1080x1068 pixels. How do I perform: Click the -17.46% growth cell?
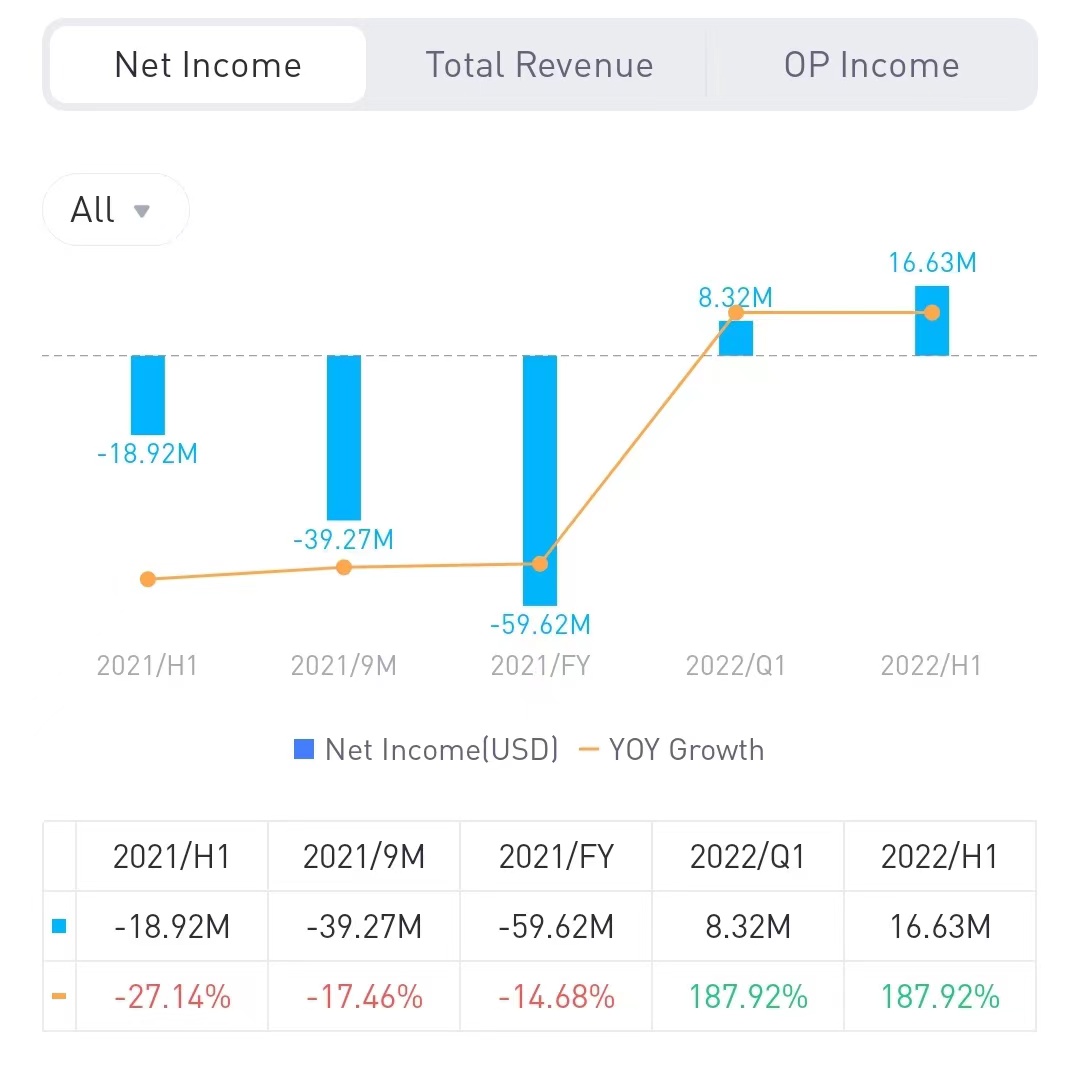[x=364, y=996]
